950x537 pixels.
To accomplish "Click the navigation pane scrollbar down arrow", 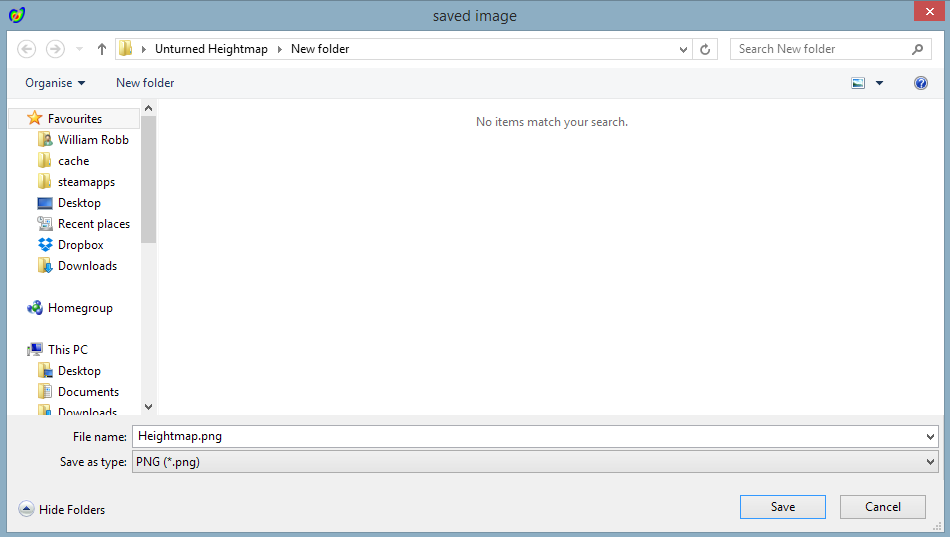I will (149, 407).
